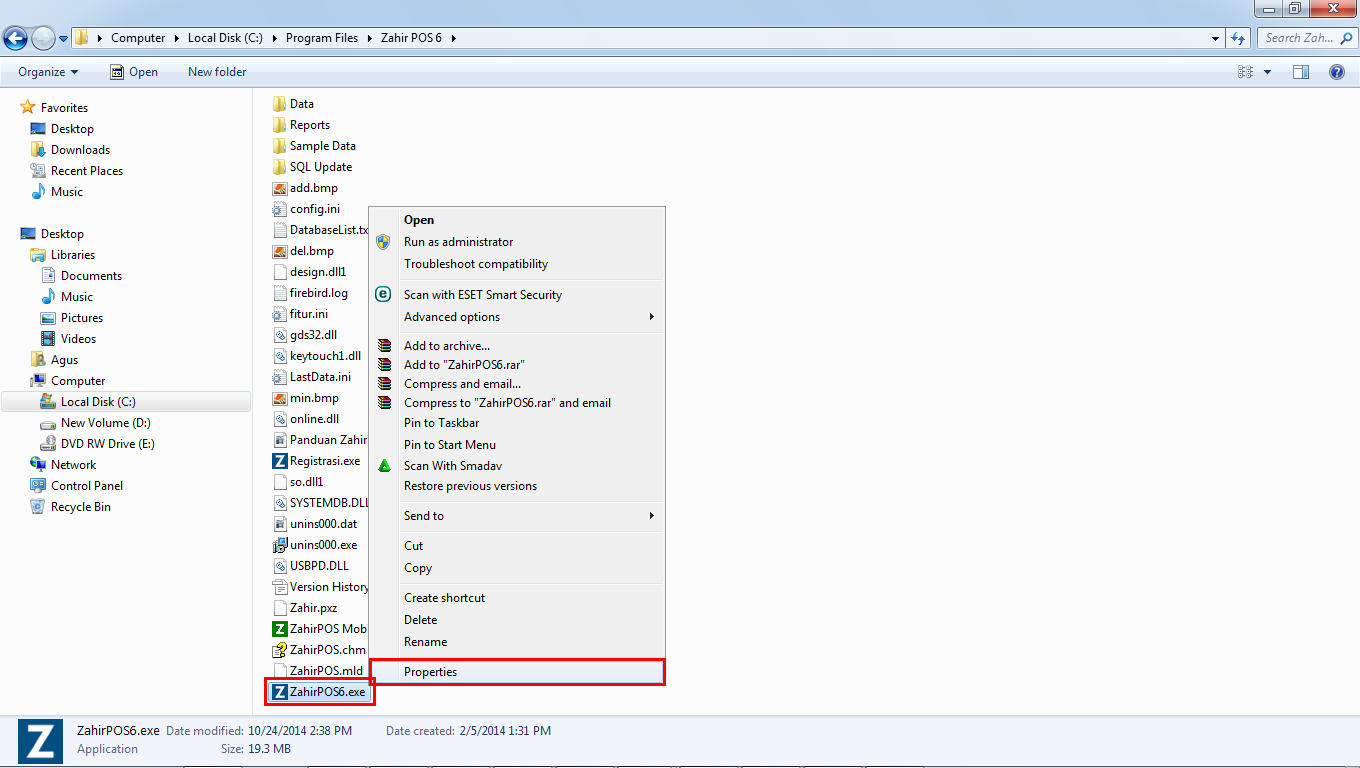Screen dimensions: 1360x768
Task: Select the firebird.log file
Action: [x=310, y=293]
